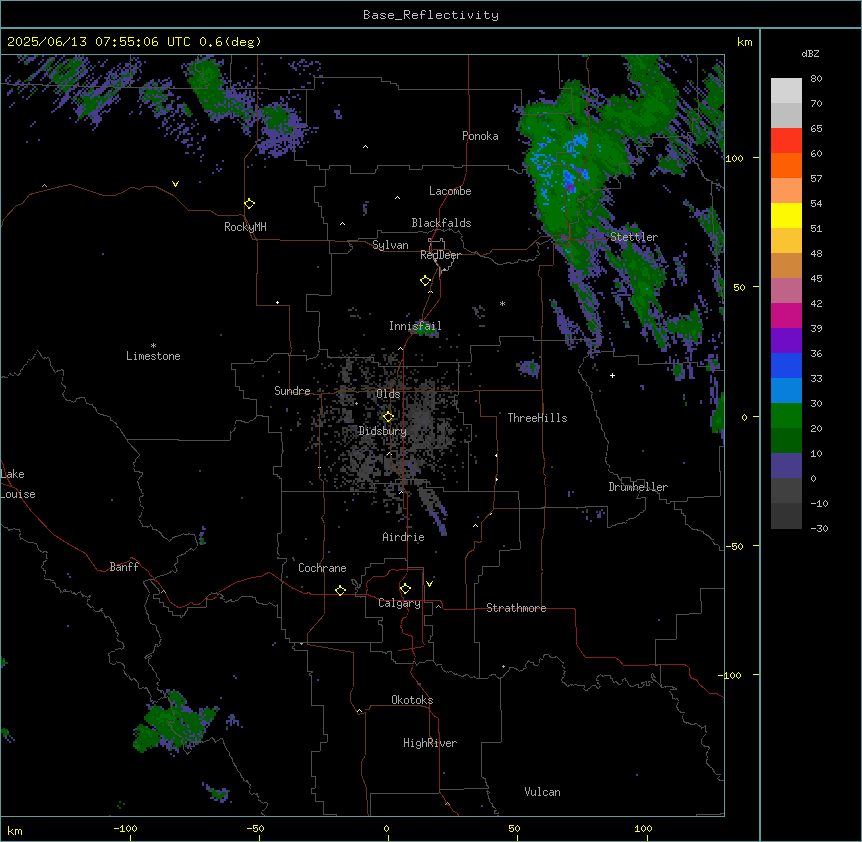
Task: Click the white plus marker north of Drumheller
Action: (x=612, y=375)
